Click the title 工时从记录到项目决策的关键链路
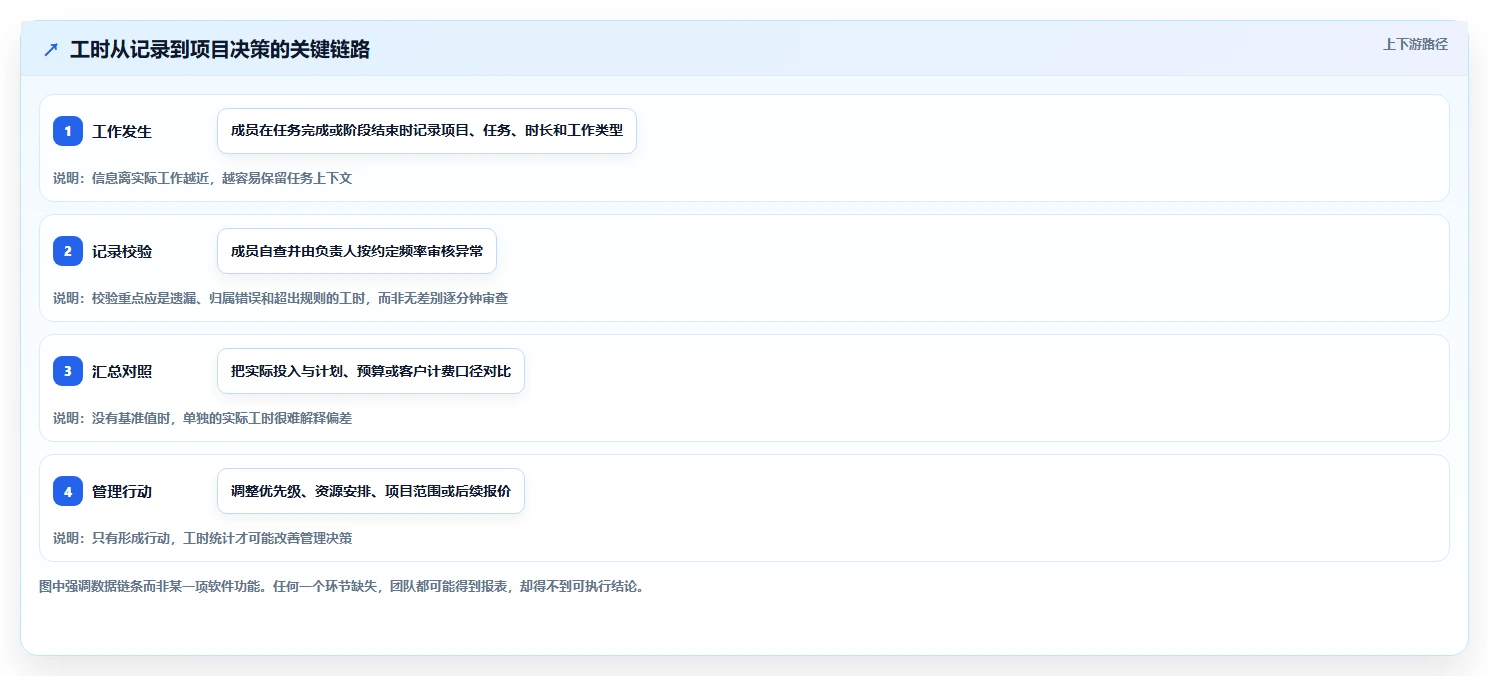Viewport: 1489px width, 676px height. 220,50
